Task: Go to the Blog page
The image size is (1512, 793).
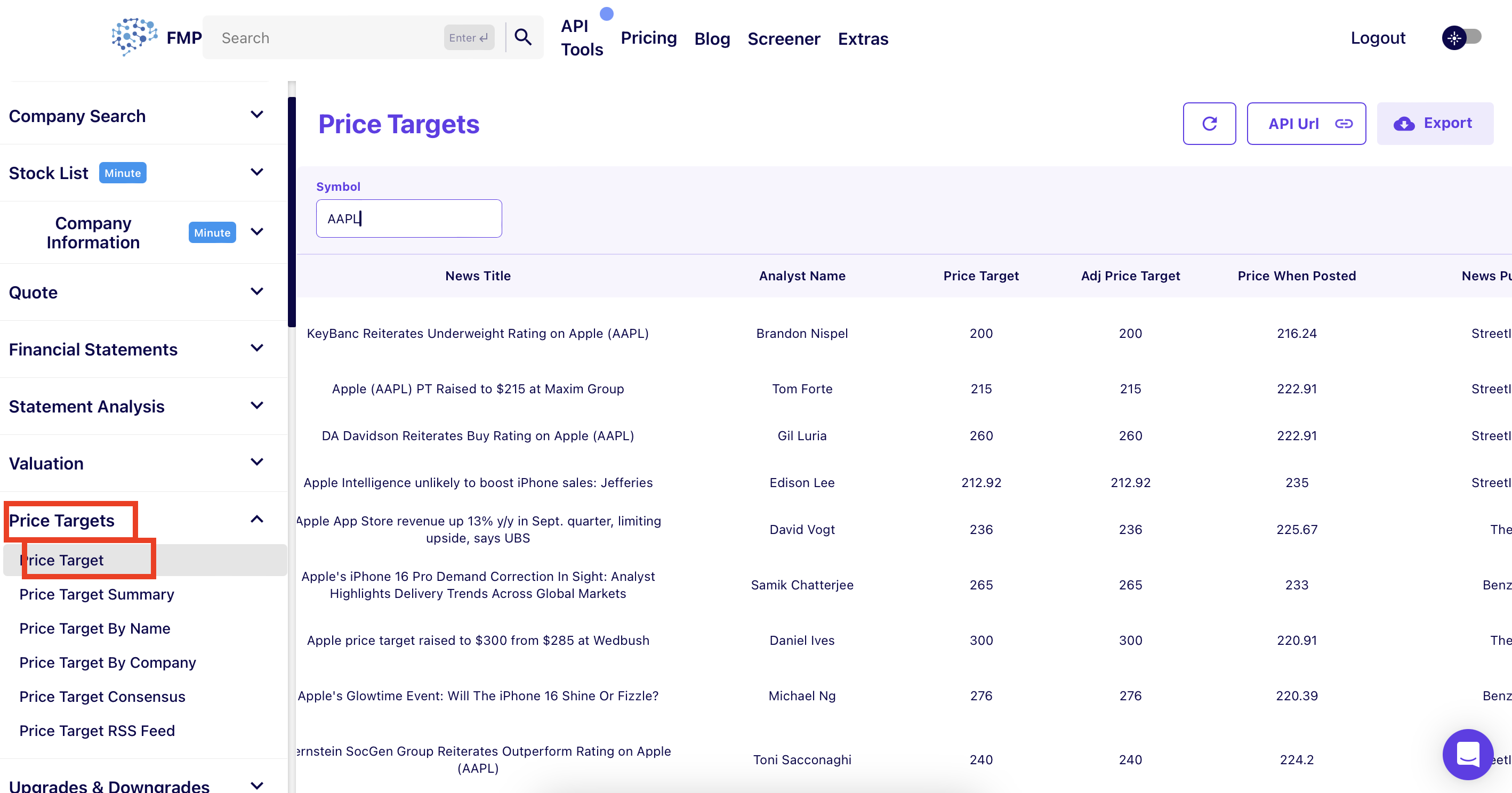Action: coord(712,39)
